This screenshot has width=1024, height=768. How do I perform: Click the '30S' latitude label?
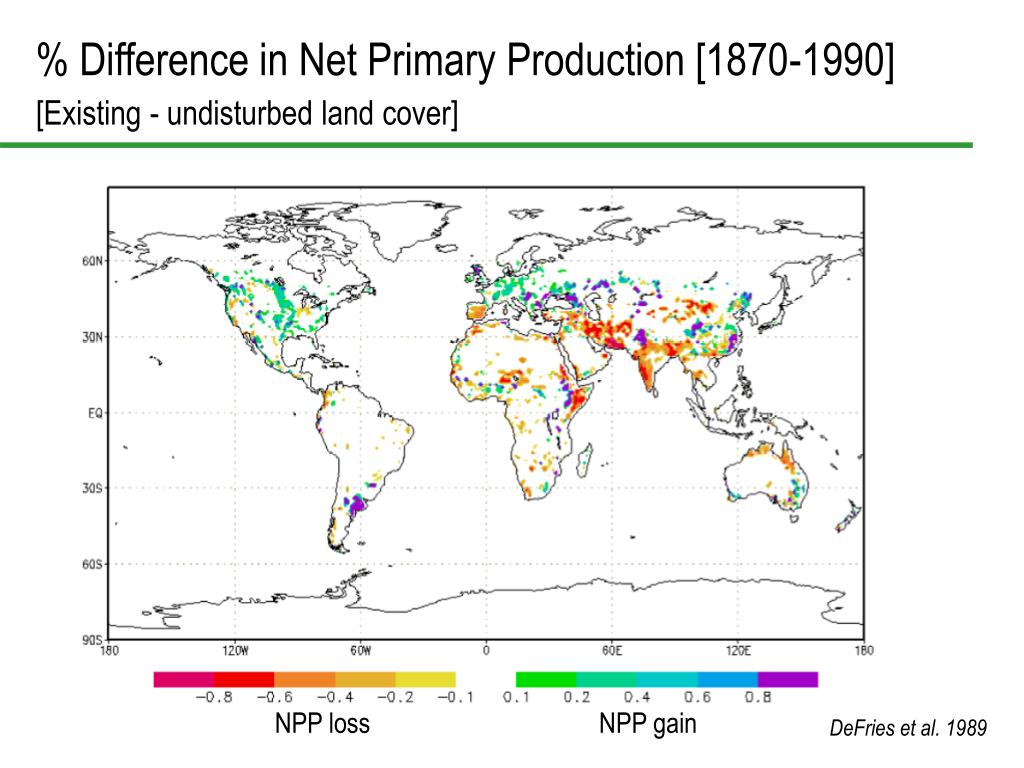93,488
